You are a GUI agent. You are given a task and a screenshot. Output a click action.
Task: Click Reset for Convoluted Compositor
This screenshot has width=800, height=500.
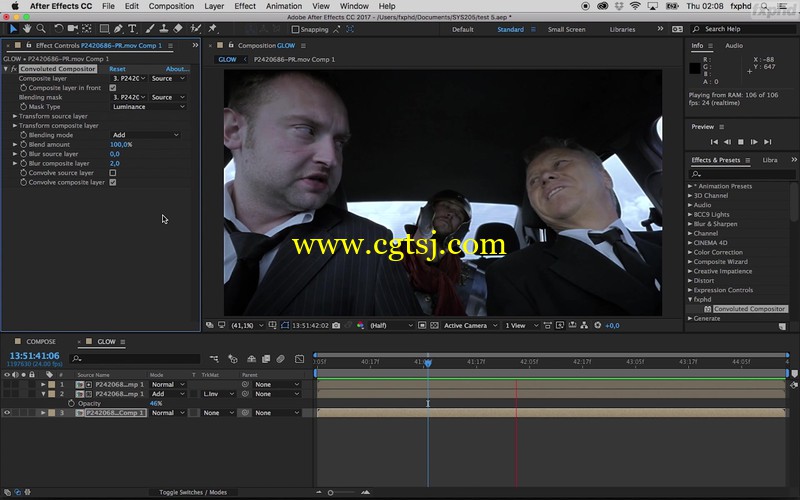click(x=117, y=69)
